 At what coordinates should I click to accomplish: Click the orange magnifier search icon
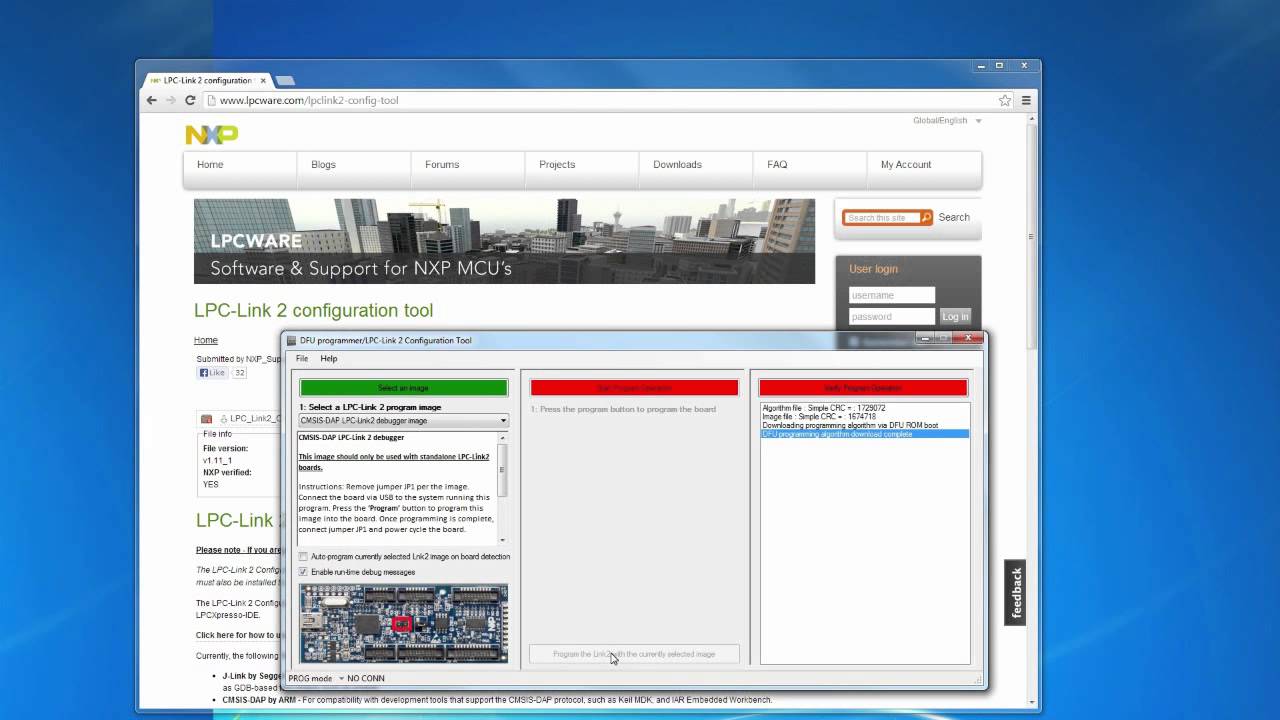point(926,217)
